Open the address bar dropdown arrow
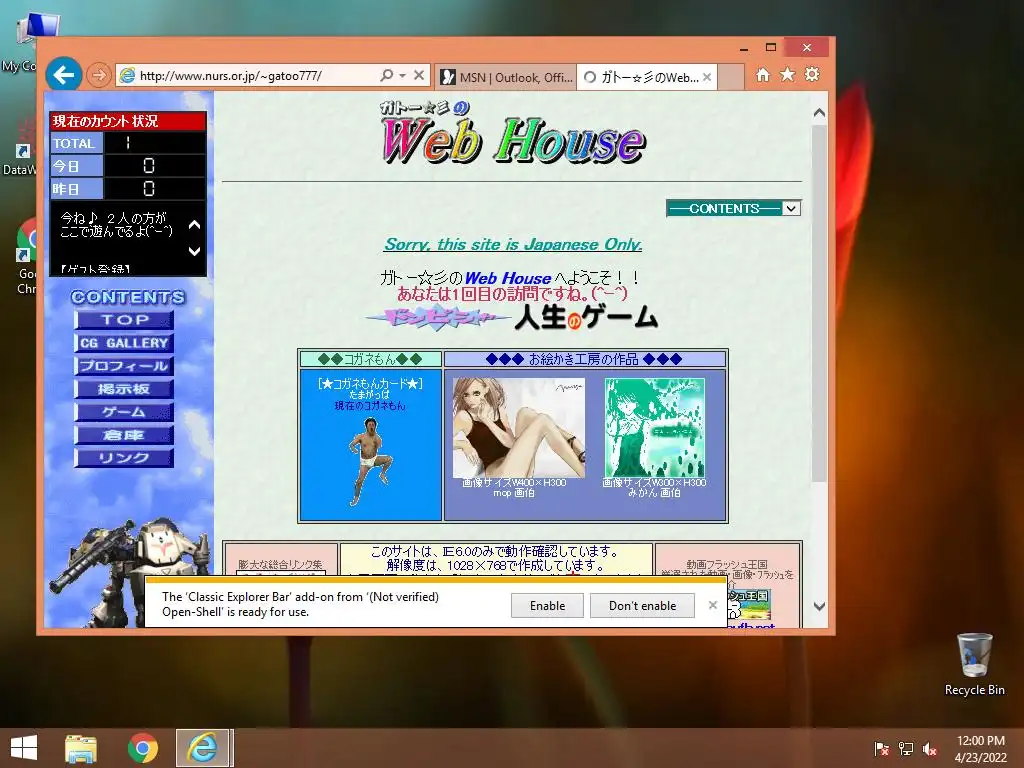Image resolution: width=1024 pixels, height=768 pixels. click(x=402, y=75)
